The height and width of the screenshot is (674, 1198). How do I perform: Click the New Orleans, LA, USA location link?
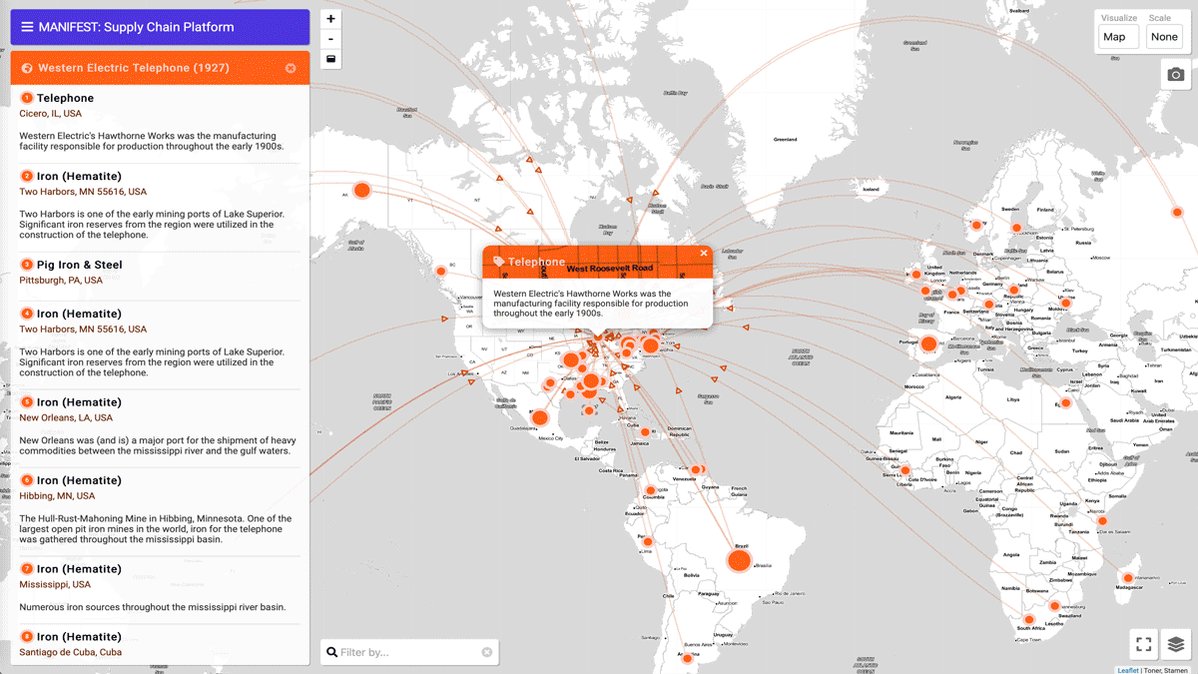coord(66,418)
